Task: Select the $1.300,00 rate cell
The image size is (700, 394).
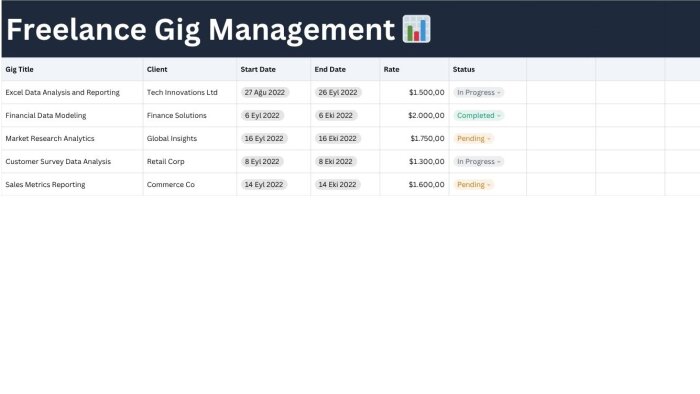Action: 414,162
